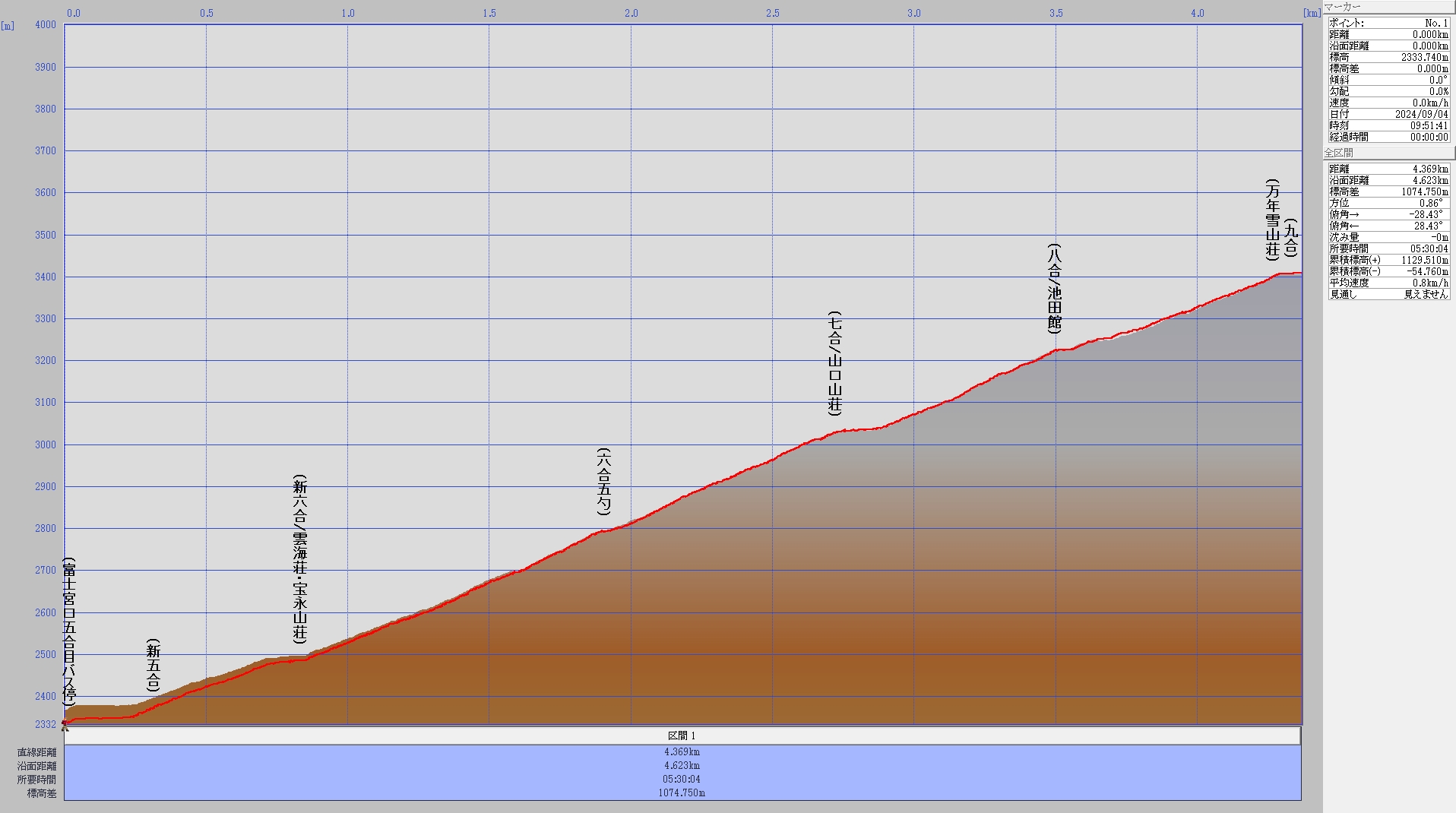Click the 4000 elevation axis label
The width and height of the screenshot is (1456, 813).
tap(46, 24)
